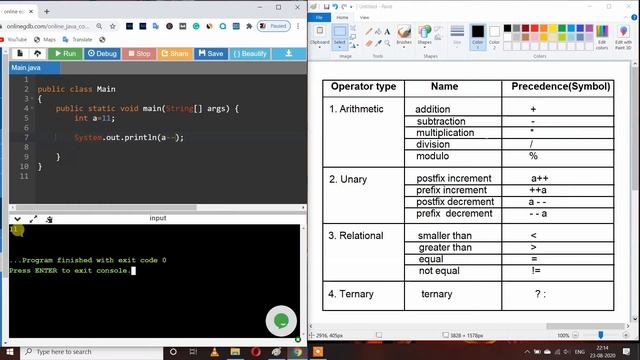Image resolution: width=640 pixels, height=360 pixels.
Task: Open the Windows Start menu
Action: click(x=10, y=351)
